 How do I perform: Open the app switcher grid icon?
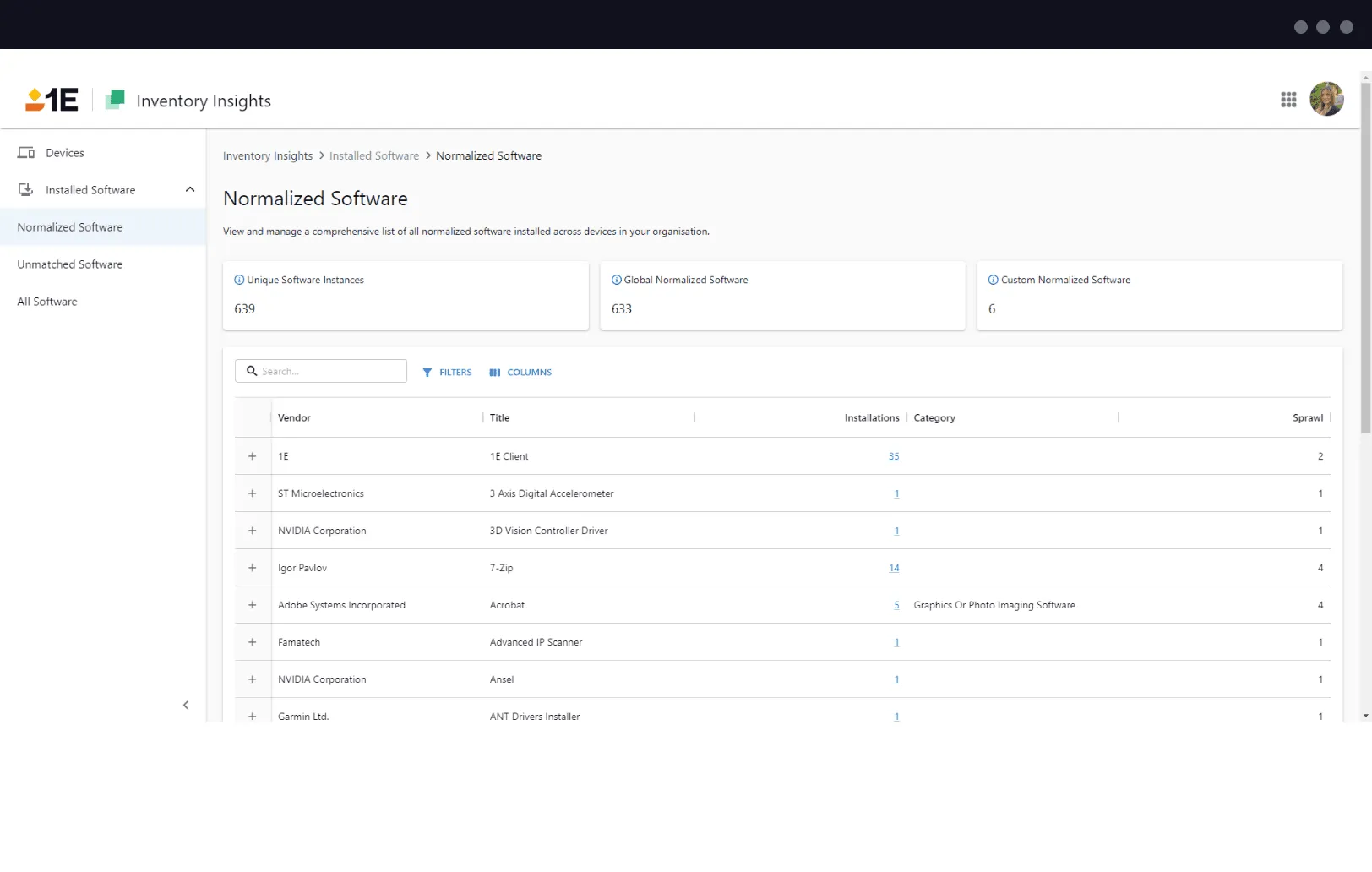point(1288,100)
